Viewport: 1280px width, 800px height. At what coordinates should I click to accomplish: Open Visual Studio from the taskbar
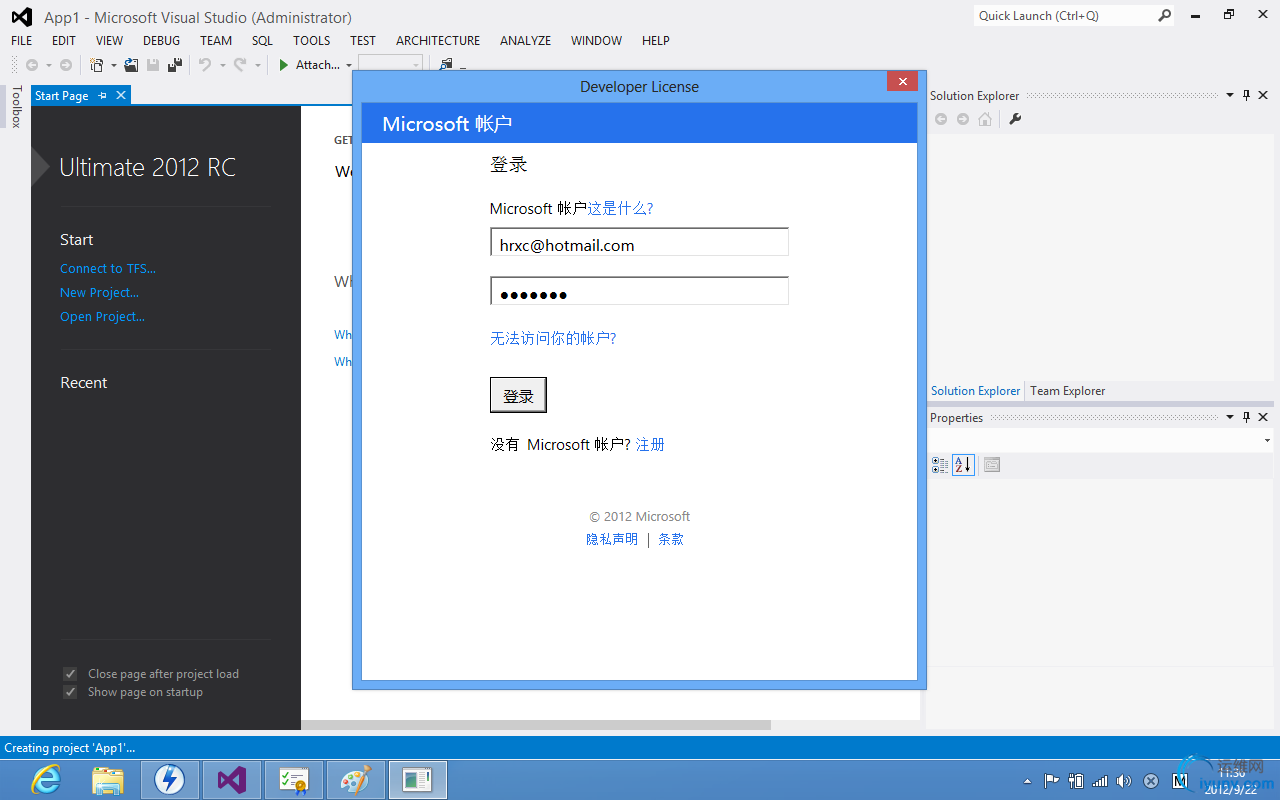[231, 779]
